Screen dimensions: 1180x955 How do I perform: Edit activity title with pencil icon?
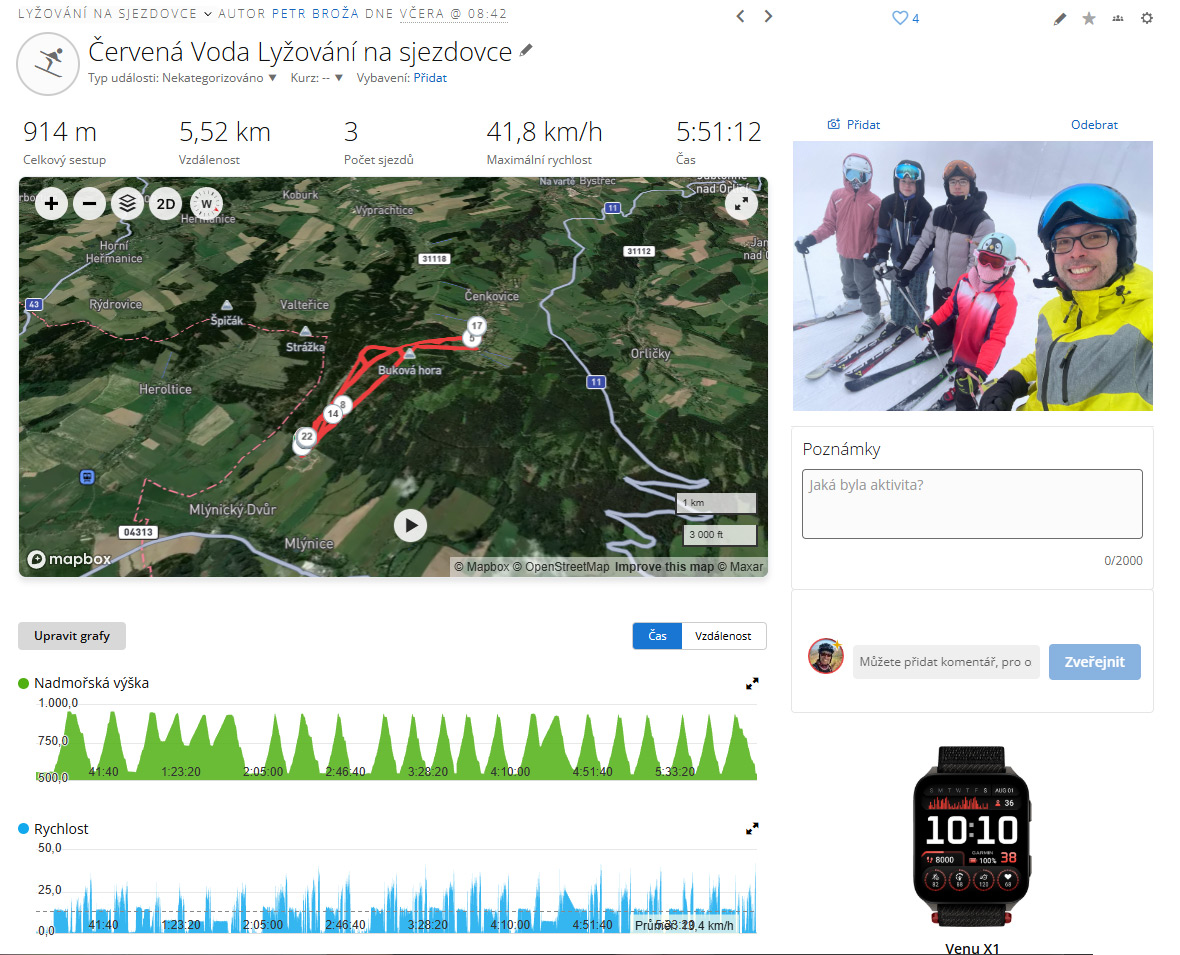pyautogui.click(x=527, y=51)
